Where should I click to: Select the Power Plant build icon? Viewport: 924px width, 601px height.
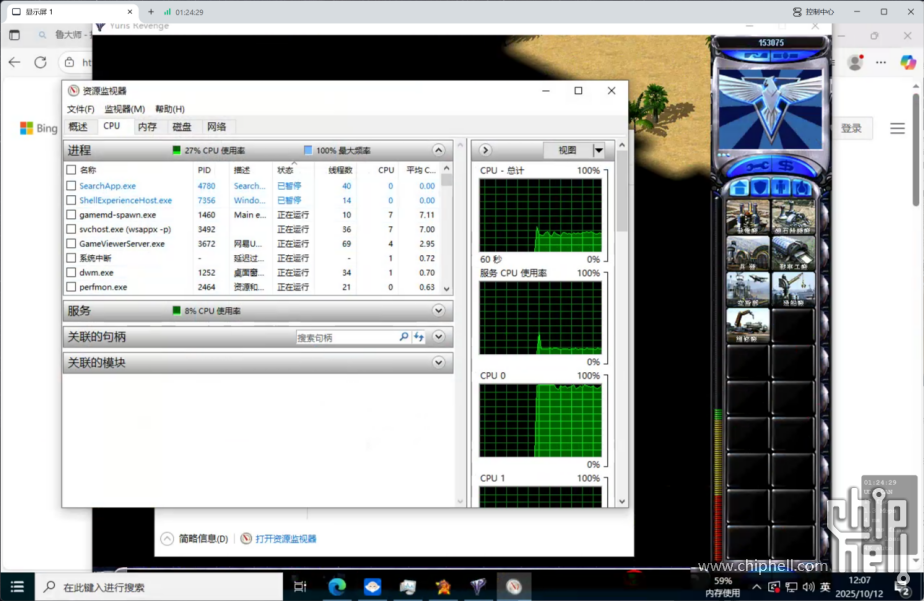(x=747, y=217)
